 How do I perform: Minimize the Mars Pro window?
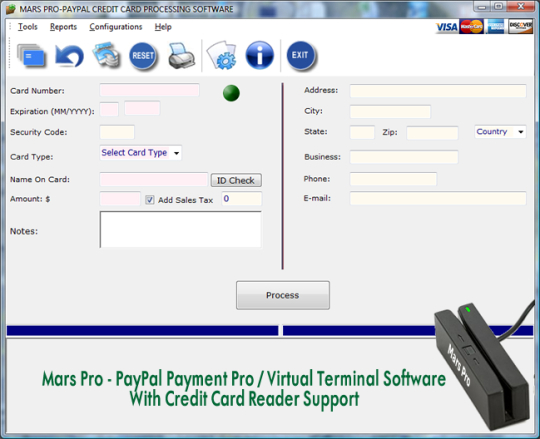click(482, 7)
